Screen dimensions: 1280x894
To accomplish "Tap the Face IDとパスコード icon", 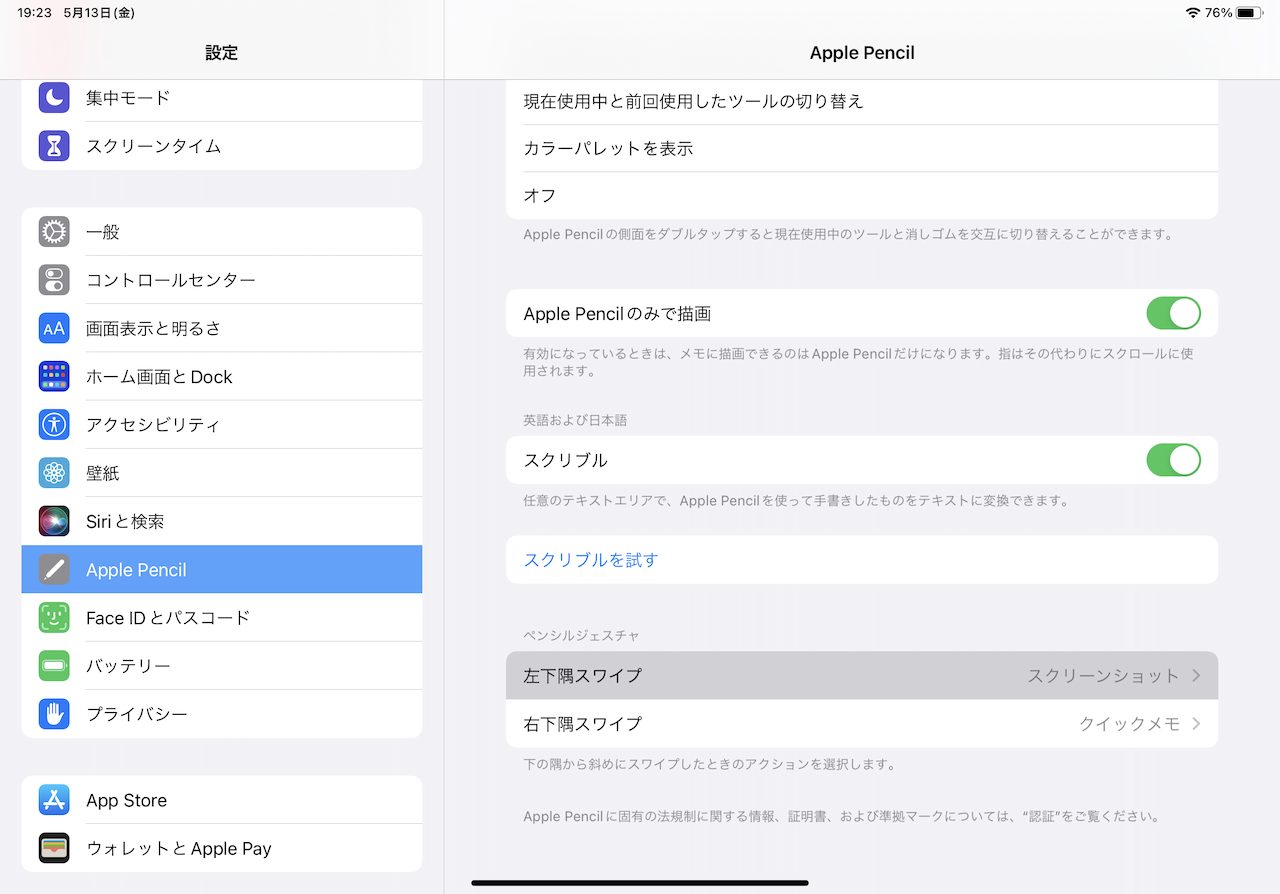I will [x=54, y=618].
